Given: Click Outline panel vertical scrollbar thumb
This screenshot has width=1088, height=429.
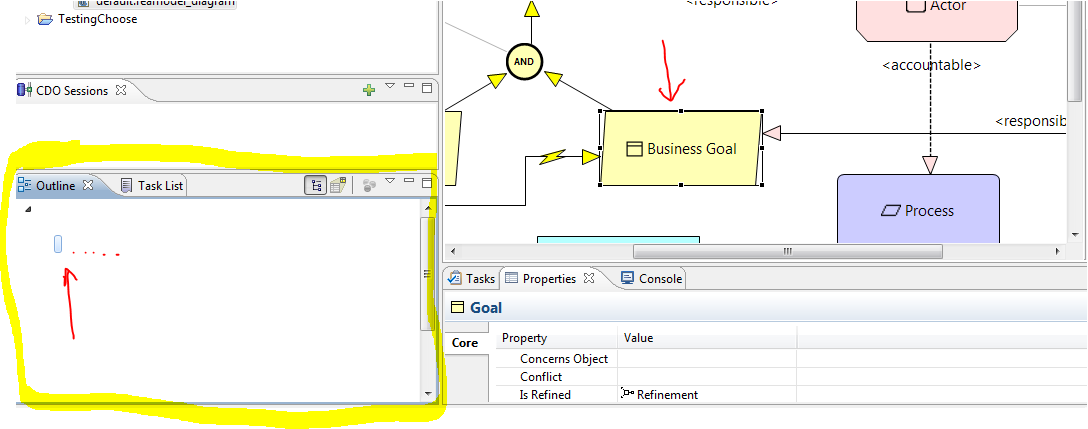Looking at the screenshot, I should click(x=427, y=274).
